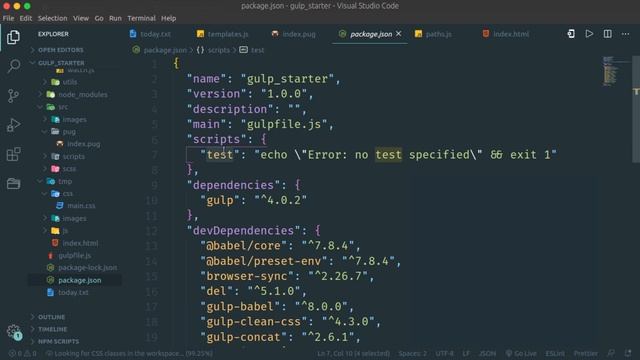Open notifications bell in status bar
Screen dimensions: 640x360
pos(628,353)
